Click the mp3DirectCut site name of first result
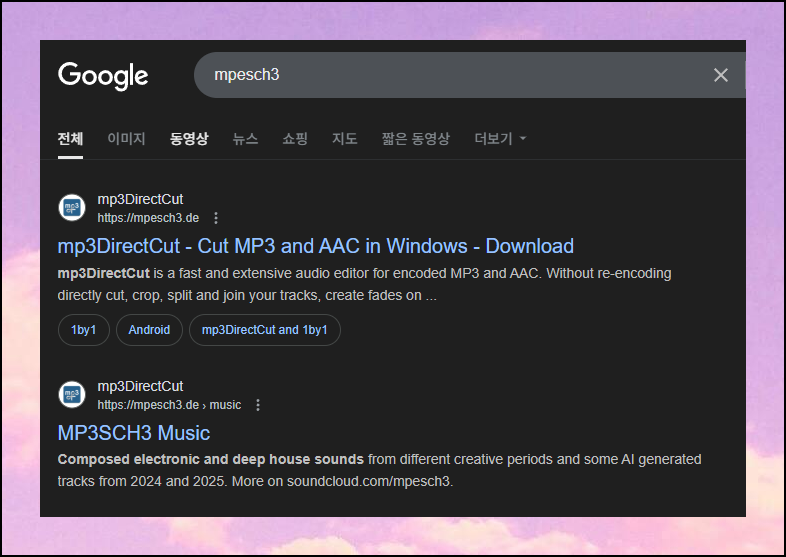Viewport: 786px width, 557px height. [140, 200]
